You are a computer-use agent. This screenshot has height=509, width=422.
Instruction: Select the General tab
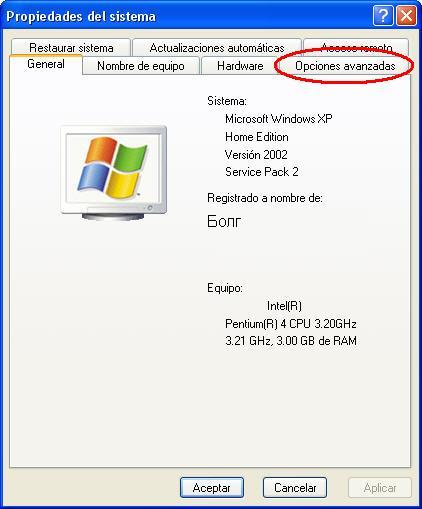[46, 64]
